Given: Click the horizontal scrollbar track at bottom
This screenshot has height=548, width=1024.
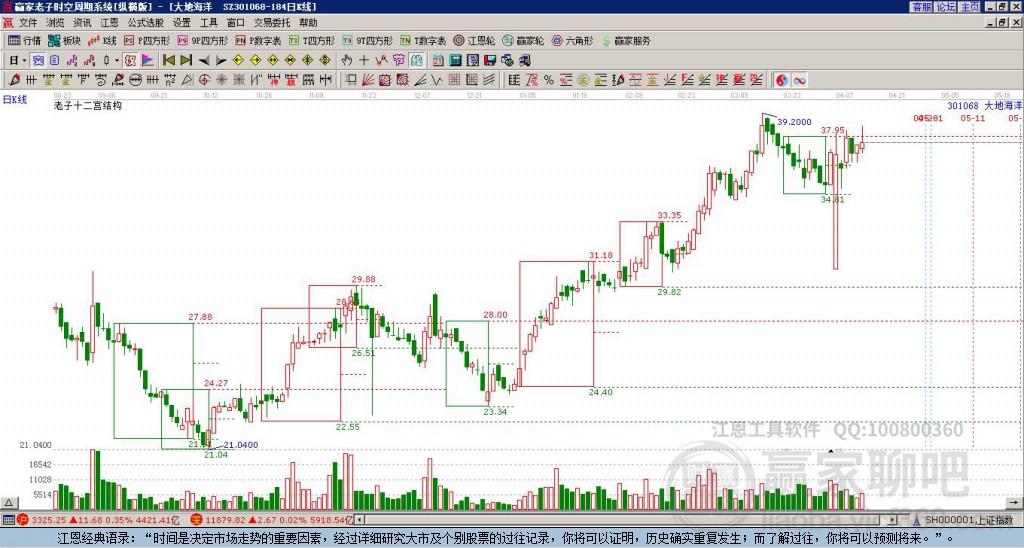Looking at the screenshot, I should [625, 520].
